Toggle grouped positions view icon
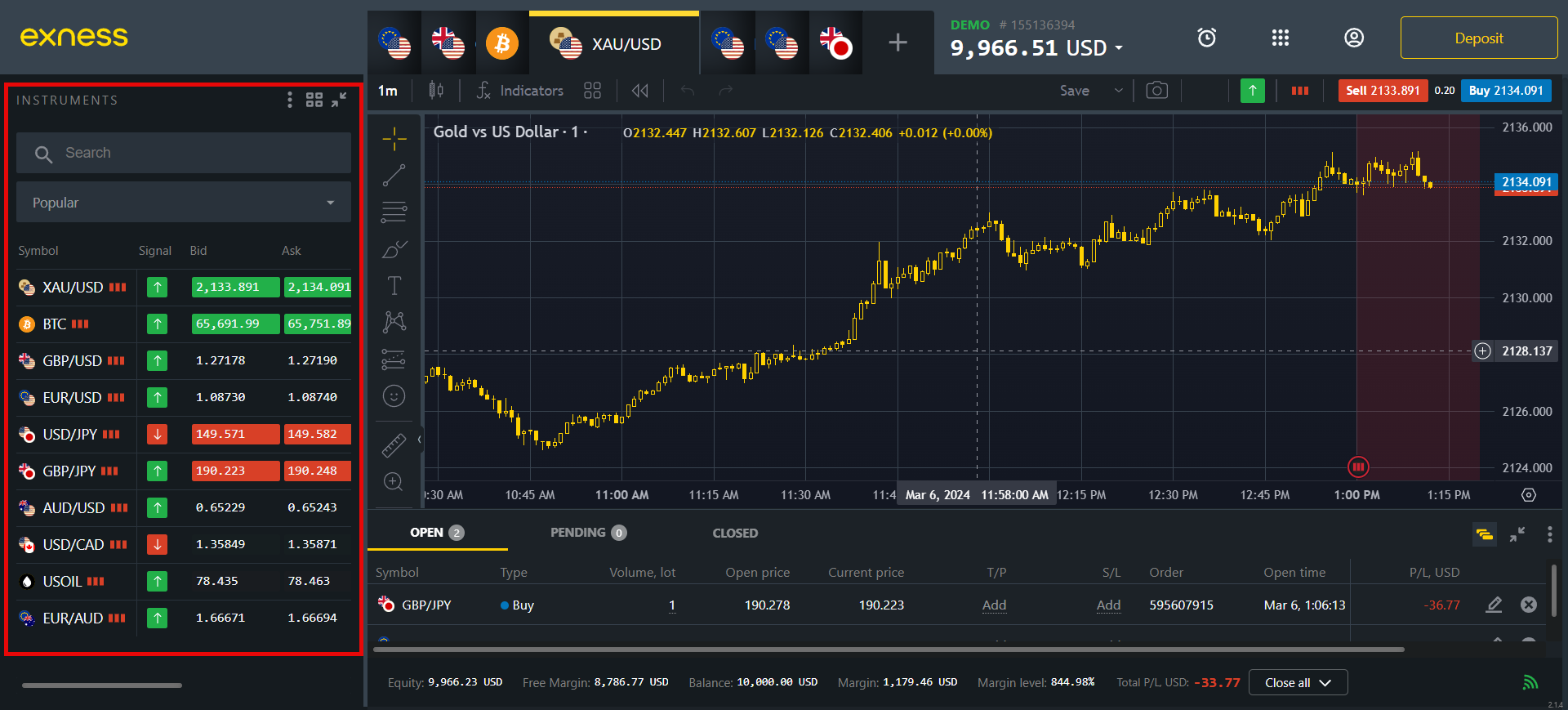 [1484, 534]
